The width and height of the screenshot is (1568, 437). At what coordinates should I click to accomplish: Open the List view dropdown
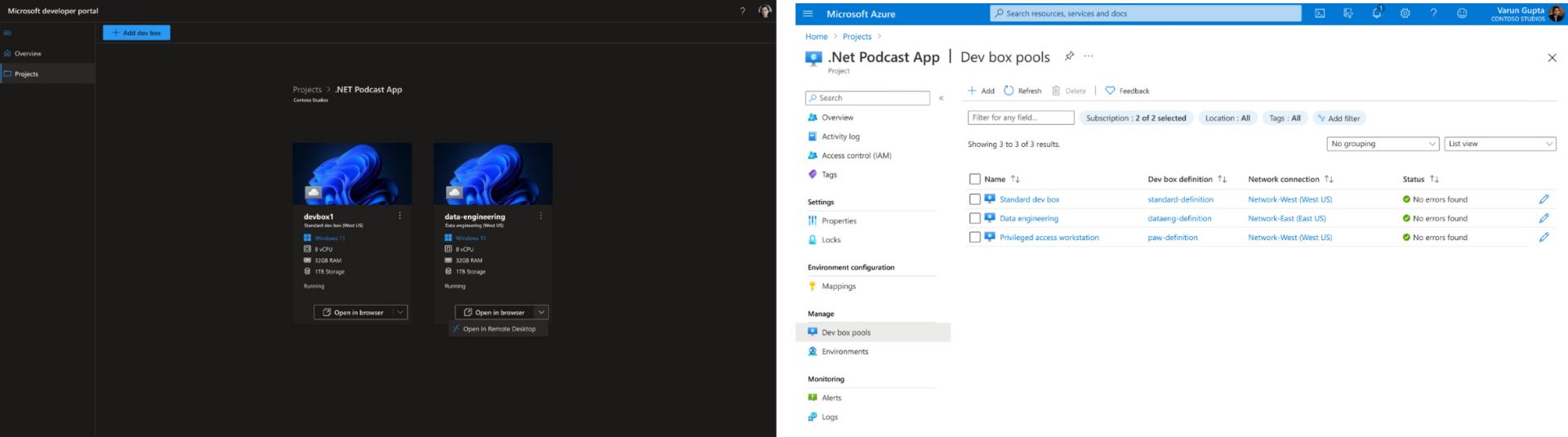[x=1500, y=144]
